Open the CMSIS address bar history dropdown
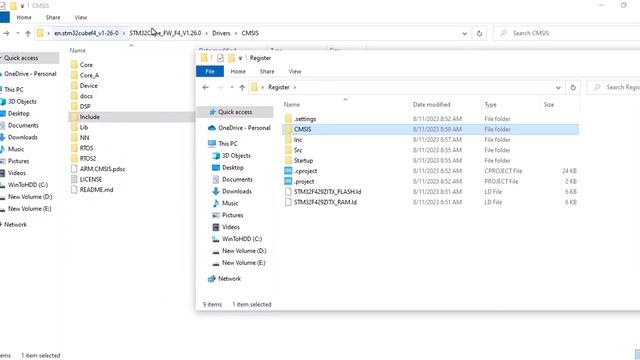Screen dimensions: 640x360 [x=464, y=33]
